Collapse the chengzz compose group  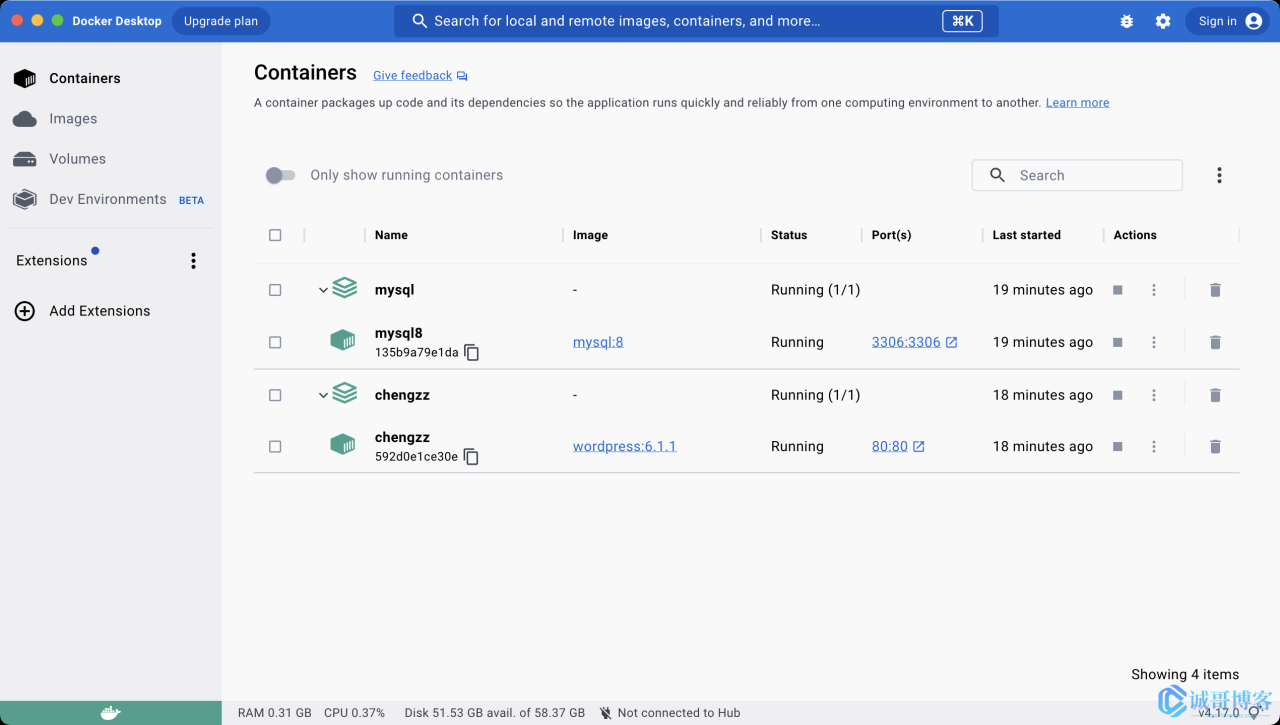(323, 395)
